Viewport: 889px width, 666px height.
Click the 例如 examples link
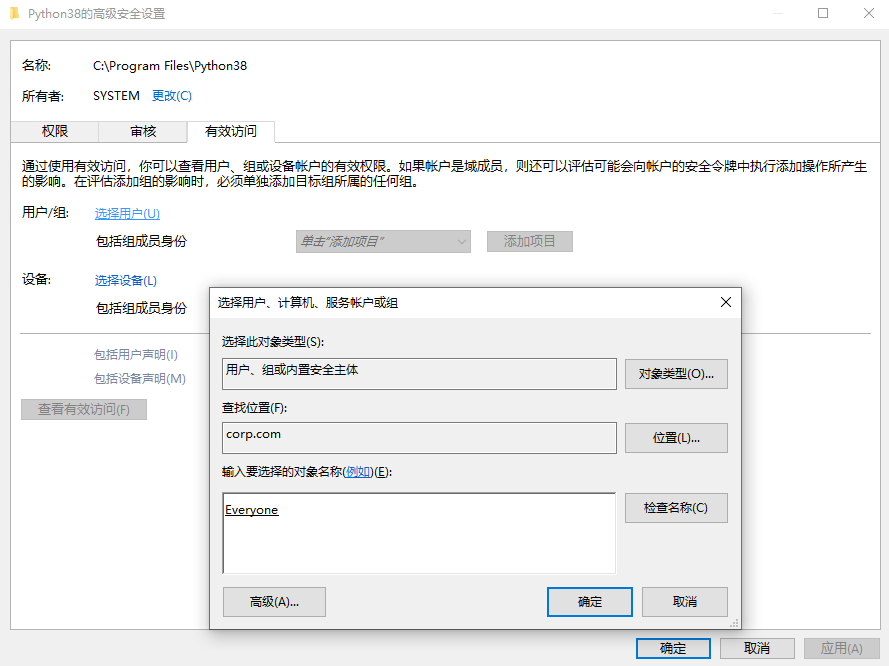[358, 472]
